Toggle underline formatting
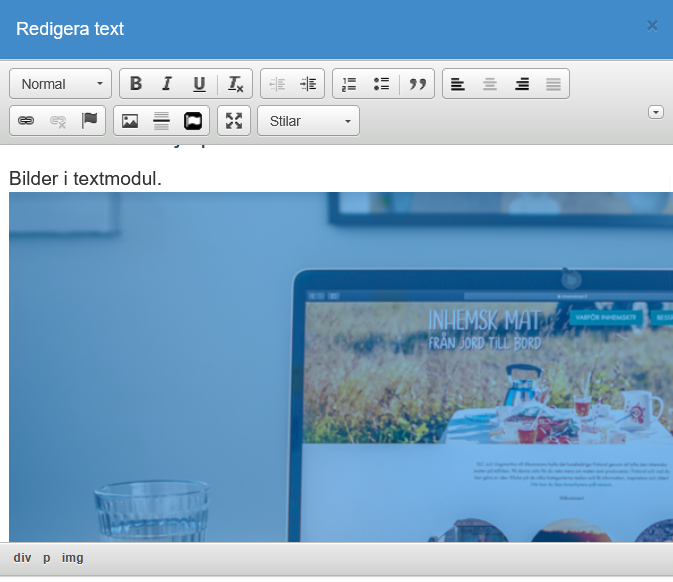Screen dimensions: 673x582 [x=199, y=84]
